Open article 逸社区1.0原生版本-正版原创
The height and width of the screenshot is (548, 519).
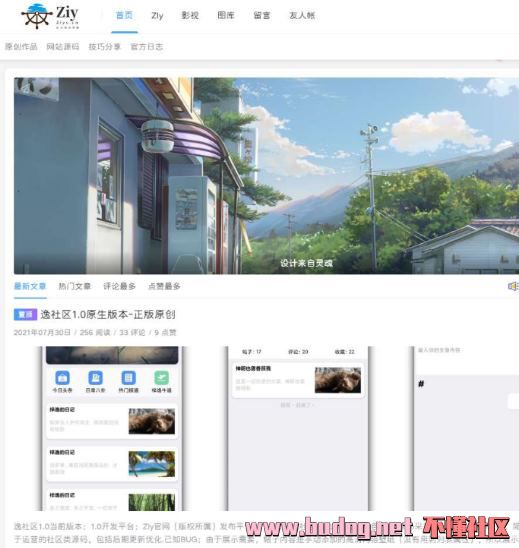click(108, 315)
